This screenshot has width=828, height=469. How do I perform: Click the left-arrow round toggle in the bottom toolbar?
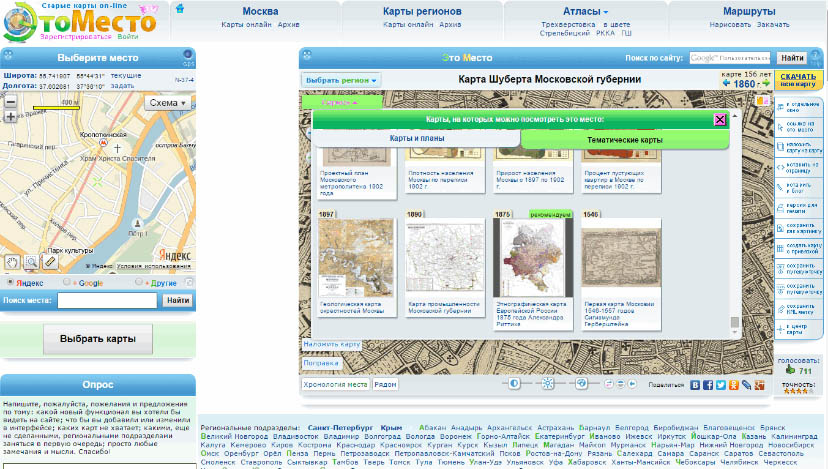point(632,384)
